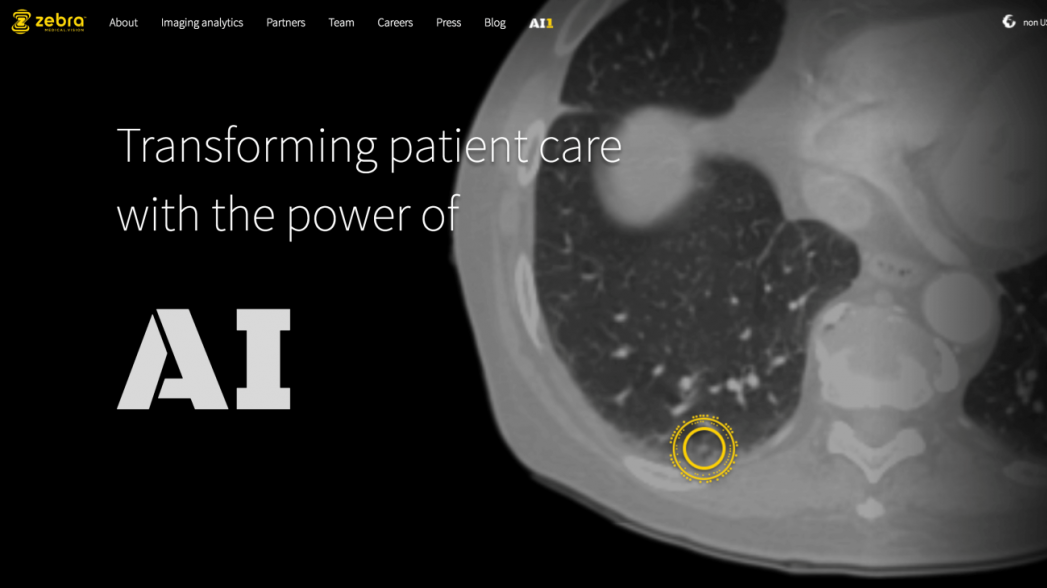Click the yellow circular nodule marker
This screenshot has width=1047, height=588.
tap(704, 450)
